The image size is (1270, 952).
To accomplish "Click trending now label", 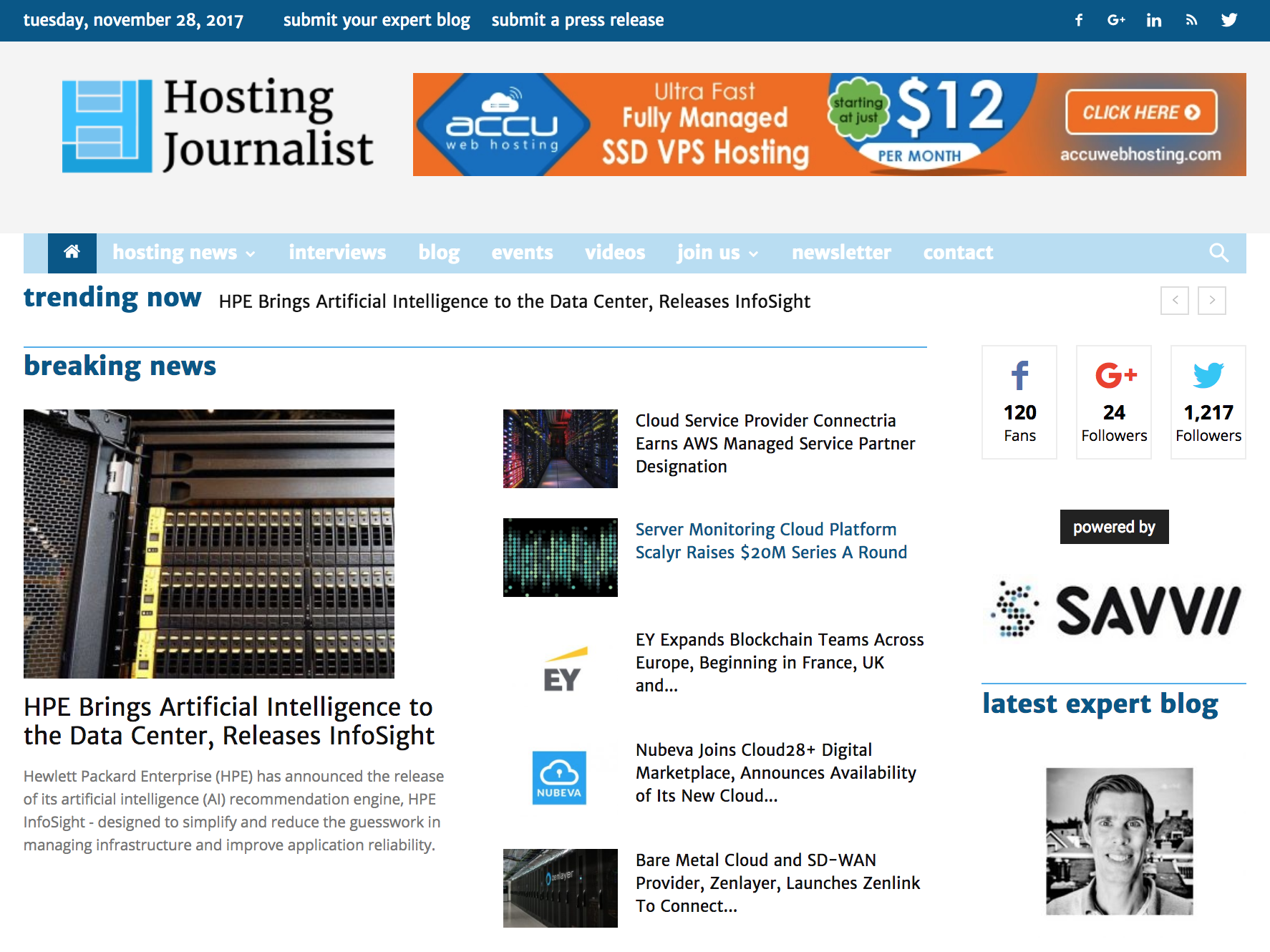I will [x=112, y=298].
